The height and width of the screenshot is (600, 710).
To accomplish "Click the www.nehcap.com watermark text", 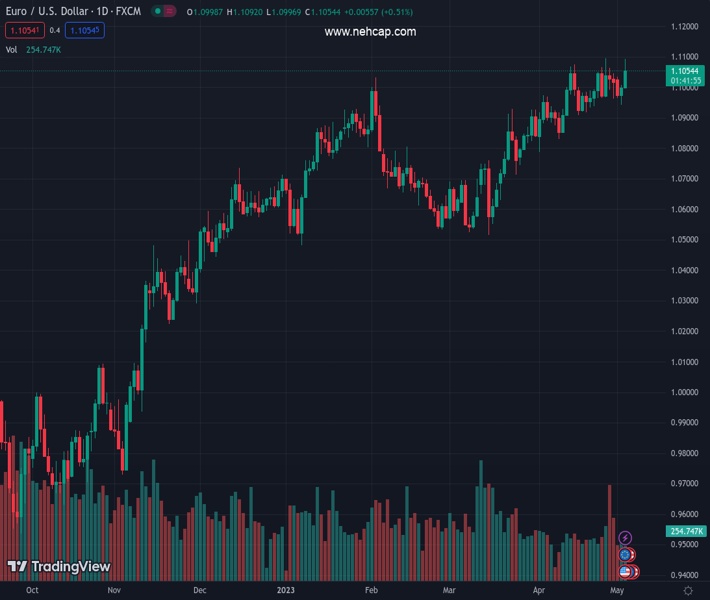I will pos(370,32).
